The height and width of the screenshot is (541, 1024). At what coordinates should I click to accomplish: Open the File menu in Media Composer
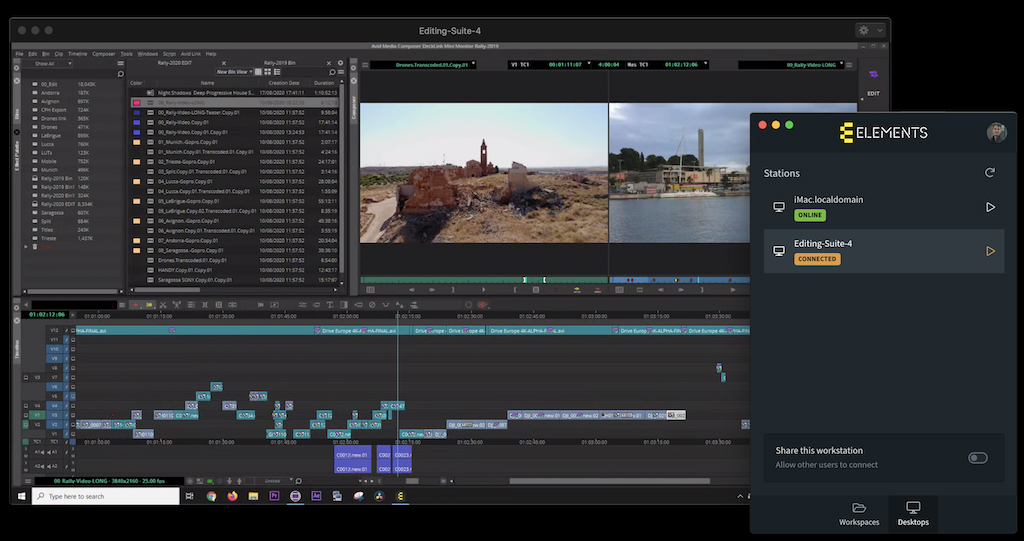click(x=19, y=54)
